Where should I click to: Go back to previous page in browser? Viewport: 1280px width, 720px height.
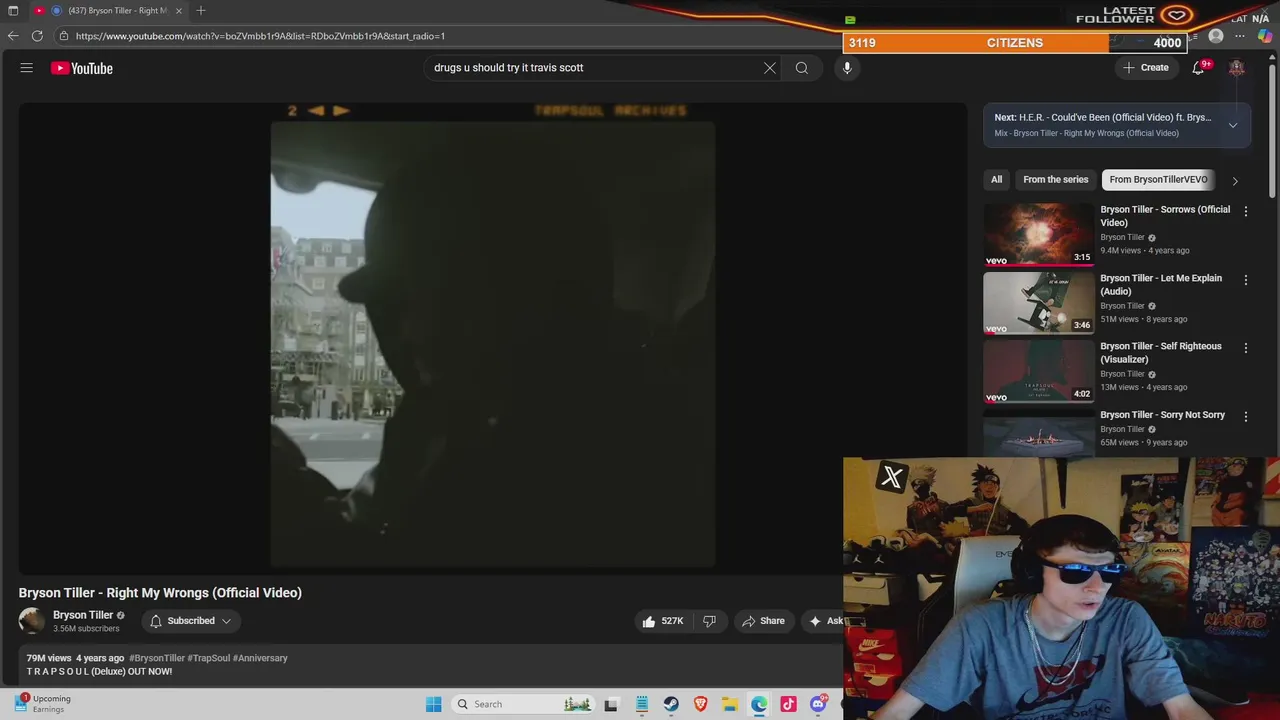click(x=13, y=36)
